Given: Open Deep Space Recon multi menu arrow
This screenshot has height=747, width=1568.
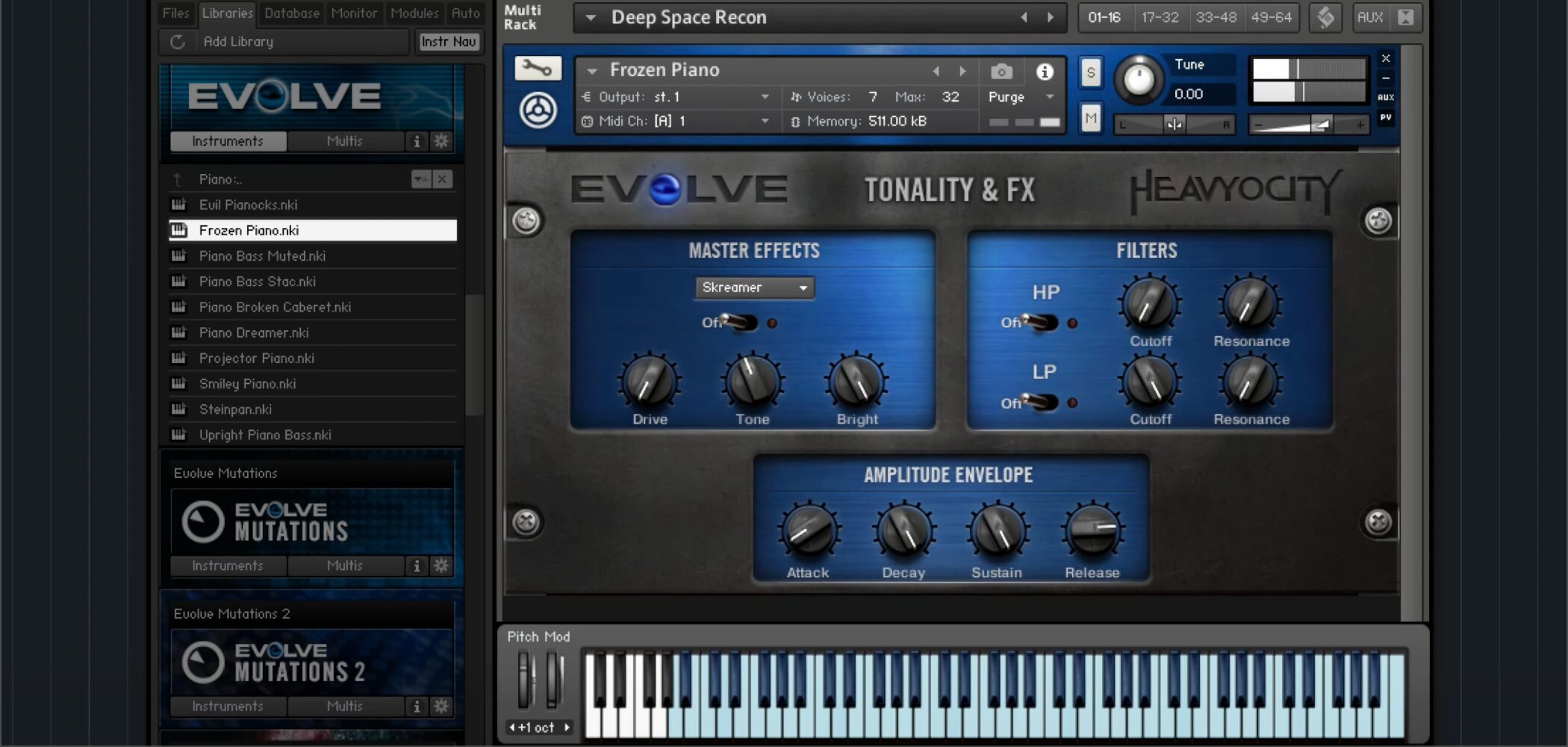Looking at the screenshot, I should tap(590, 18).
